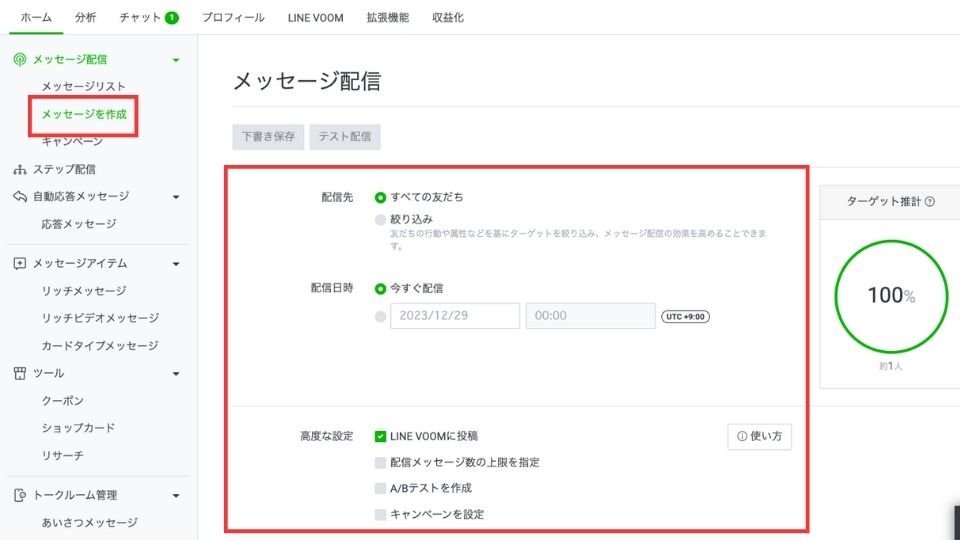Open the ホーム tab

click(x=36, y=18)
